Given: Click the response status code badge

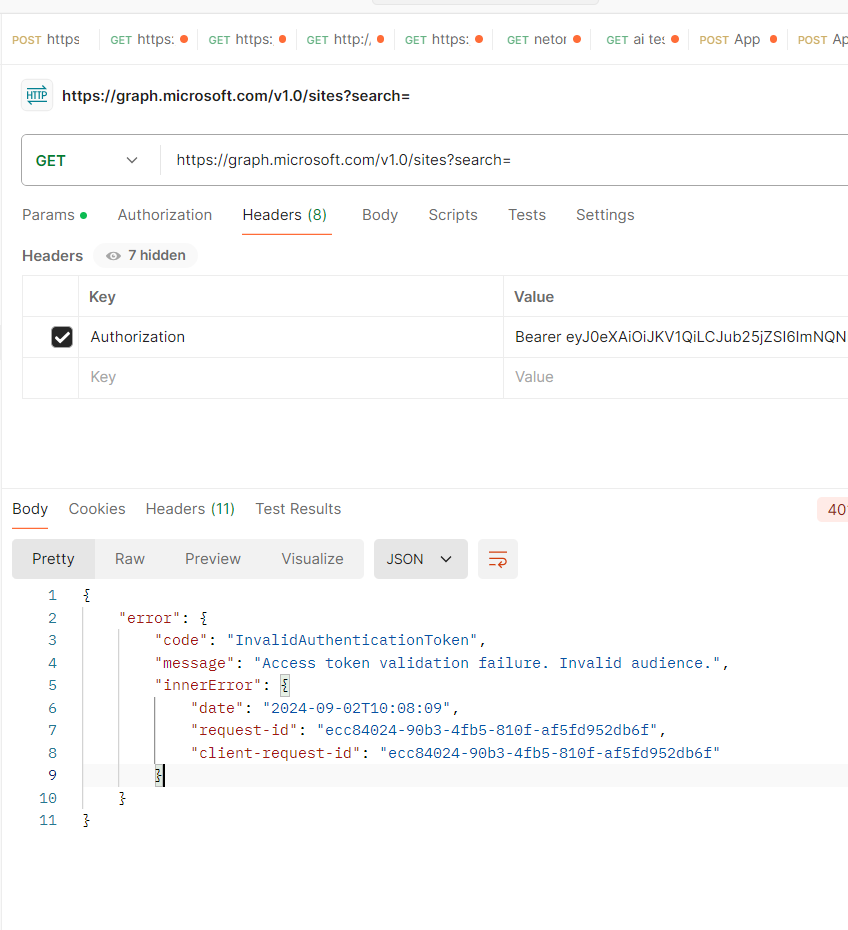Looking at the screenshot, I should 835,509.
